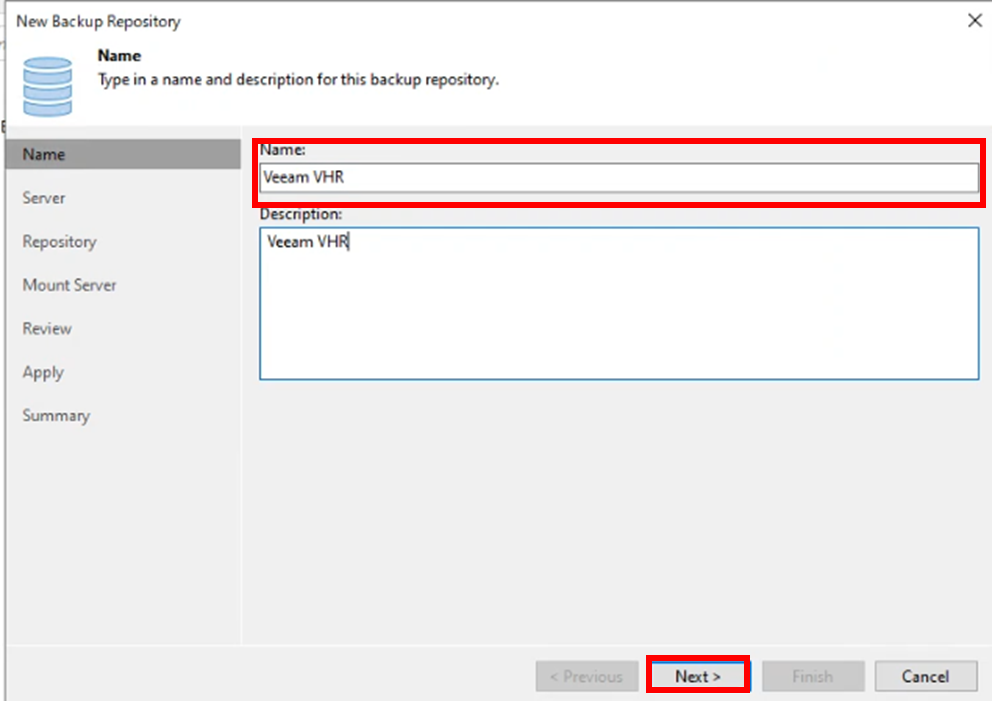Select the Name wizard step
This screenshot has height=701, width=992.
tap(123, 154)
